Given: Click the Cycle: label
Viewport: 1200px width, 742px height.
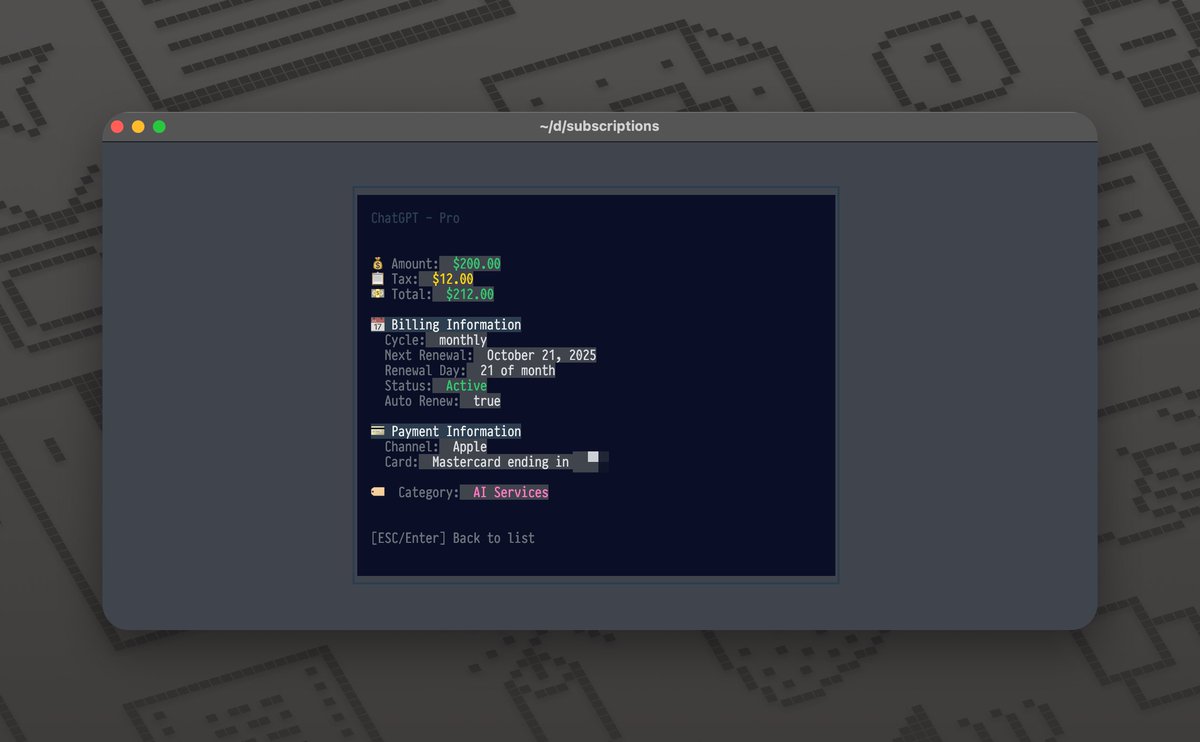Looking at the screenshot, I should pyautogui.click(x=405, y=340).
